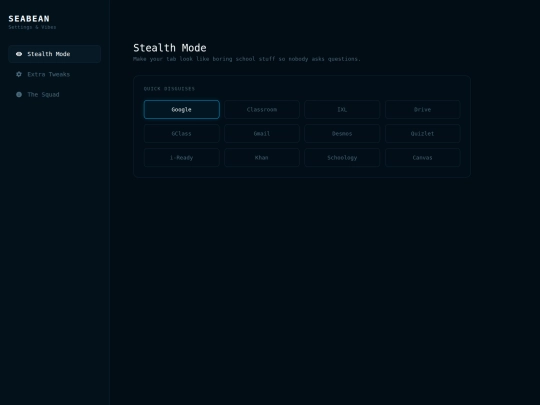Switch to the Extra Tweaks section
540x405 pixels.
(x=54, y=74)
